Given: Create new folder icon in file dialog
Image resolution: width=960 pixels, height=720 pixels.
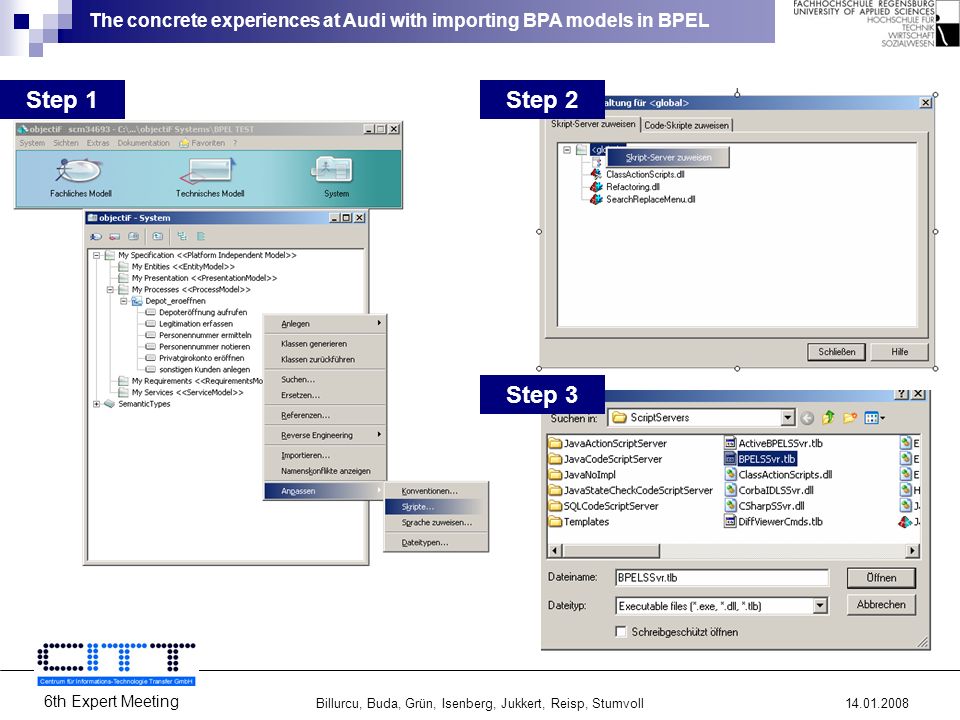Looking at the screenshot, I should tap(849, 418).
